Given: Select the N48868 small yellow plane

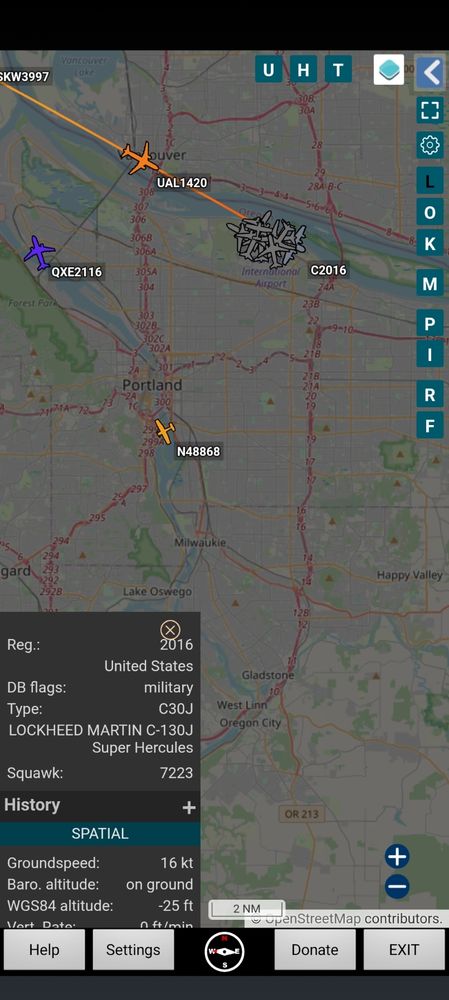Looking at the screenshot, I should (x=165, y=431).
